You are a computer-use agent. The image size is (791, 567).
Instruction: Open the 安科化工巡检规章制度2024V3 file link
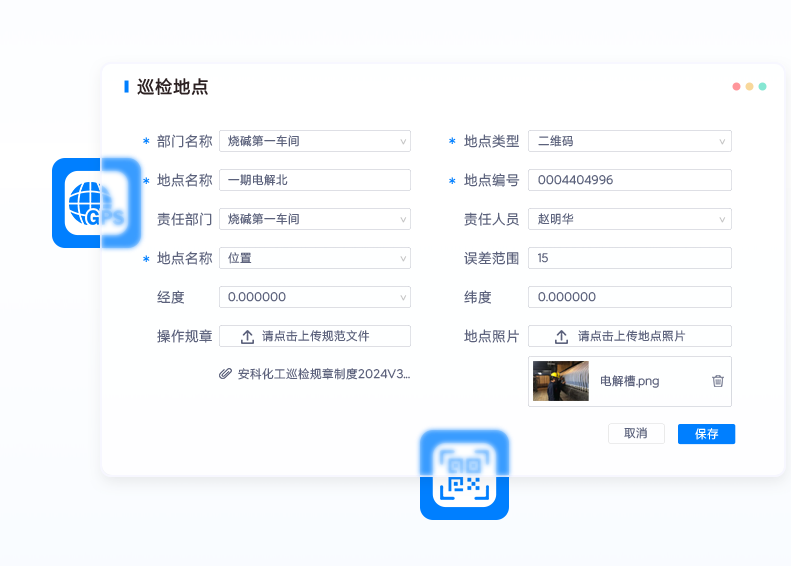coord(323,374)
